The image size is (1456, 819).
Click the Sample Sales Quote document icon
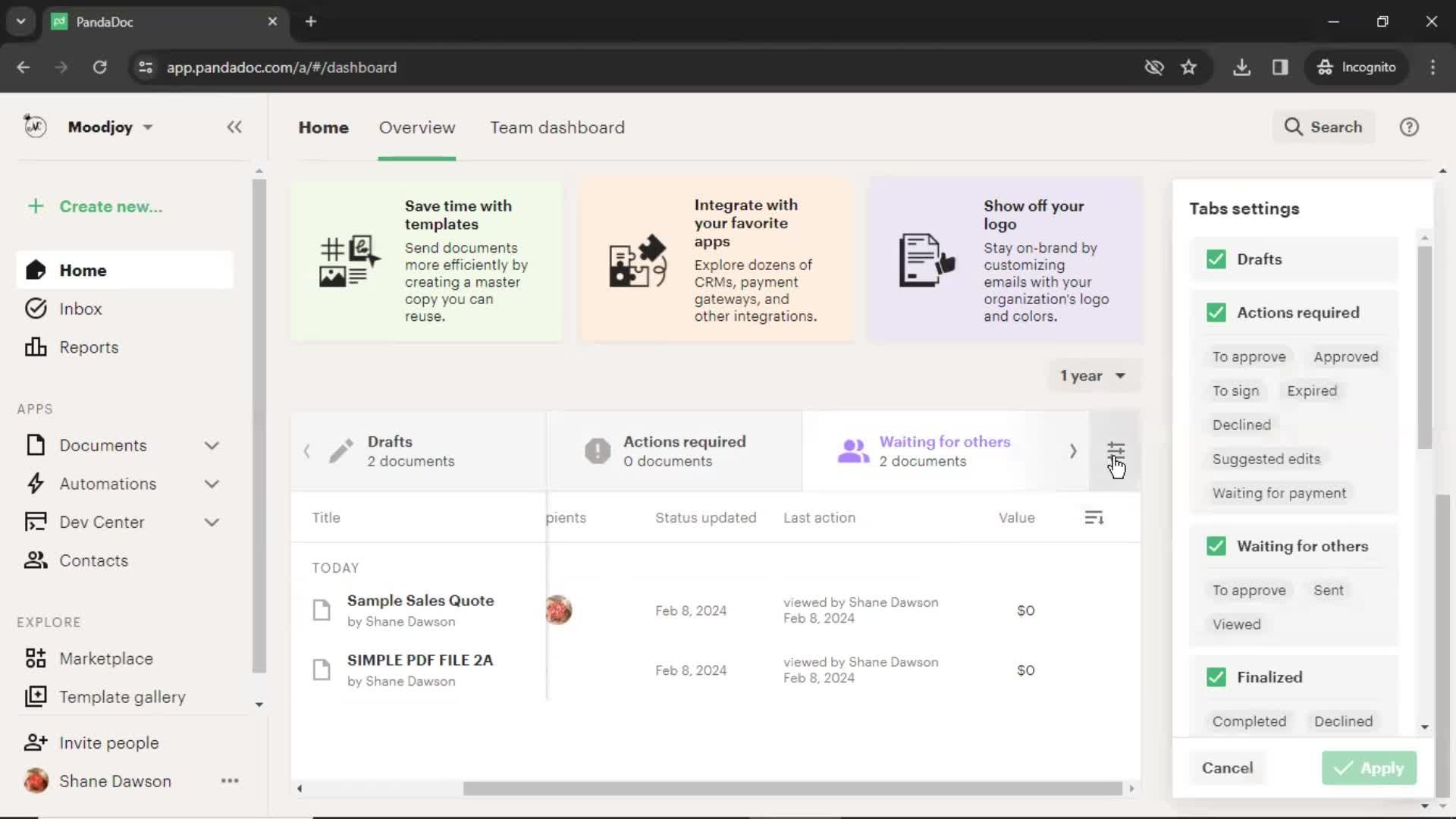322,610
